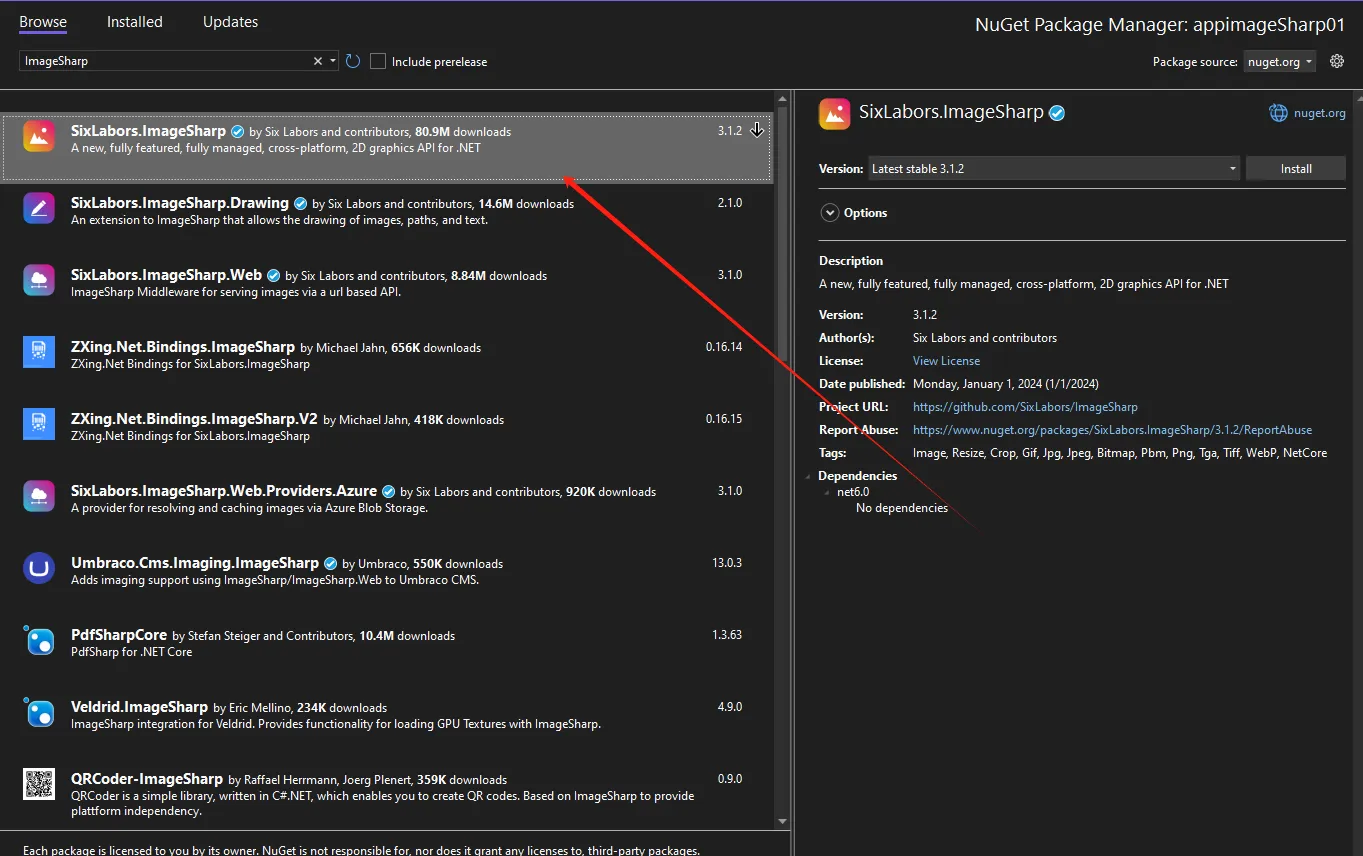The height and width of the screenshot is (856, 1363).
Task: Collapse the Dependencies tree node
Action: (x=809, y=476)
